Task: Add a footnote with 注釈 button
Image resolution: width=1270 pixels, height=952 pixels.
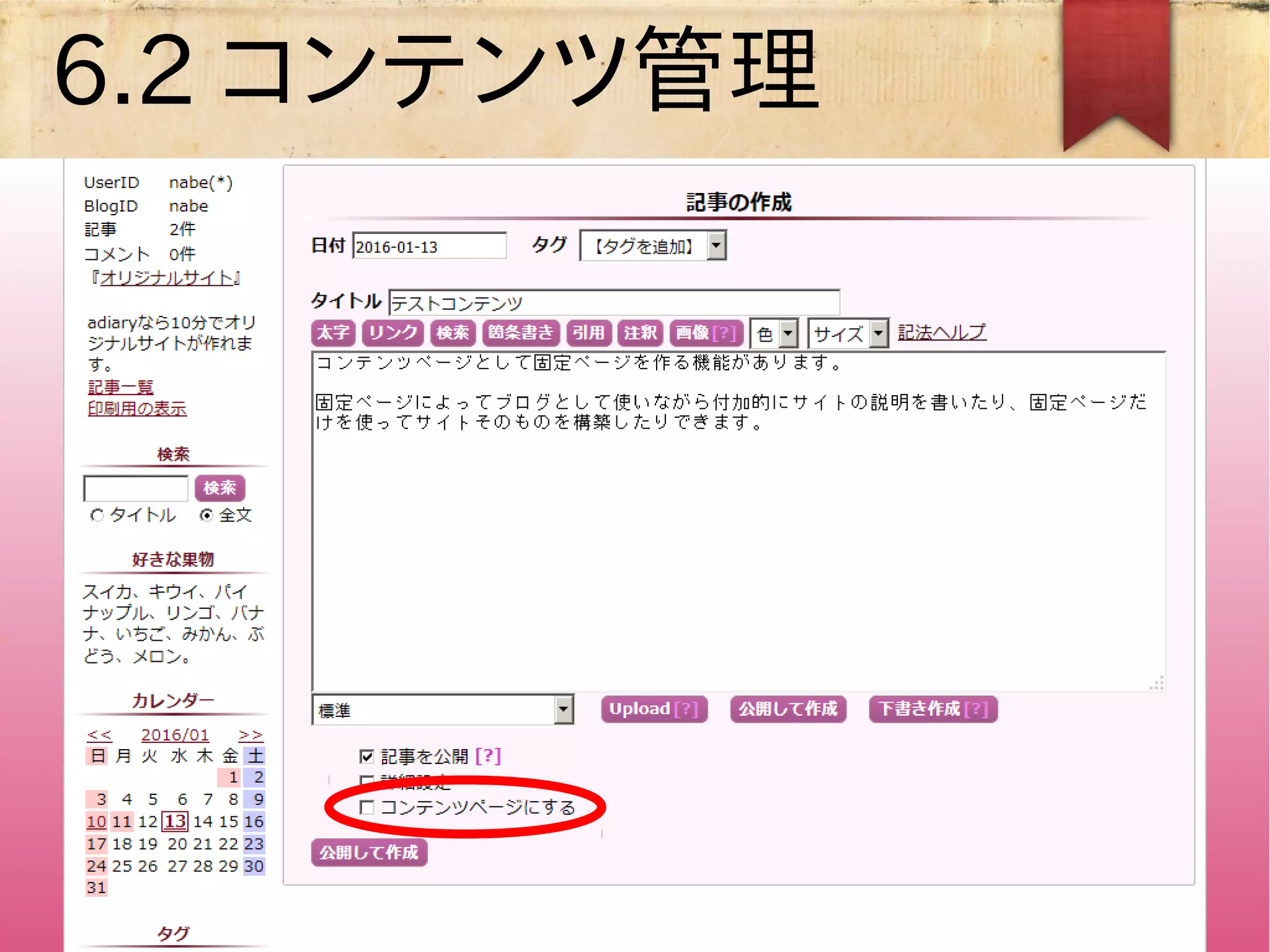Action: [641, 333]
